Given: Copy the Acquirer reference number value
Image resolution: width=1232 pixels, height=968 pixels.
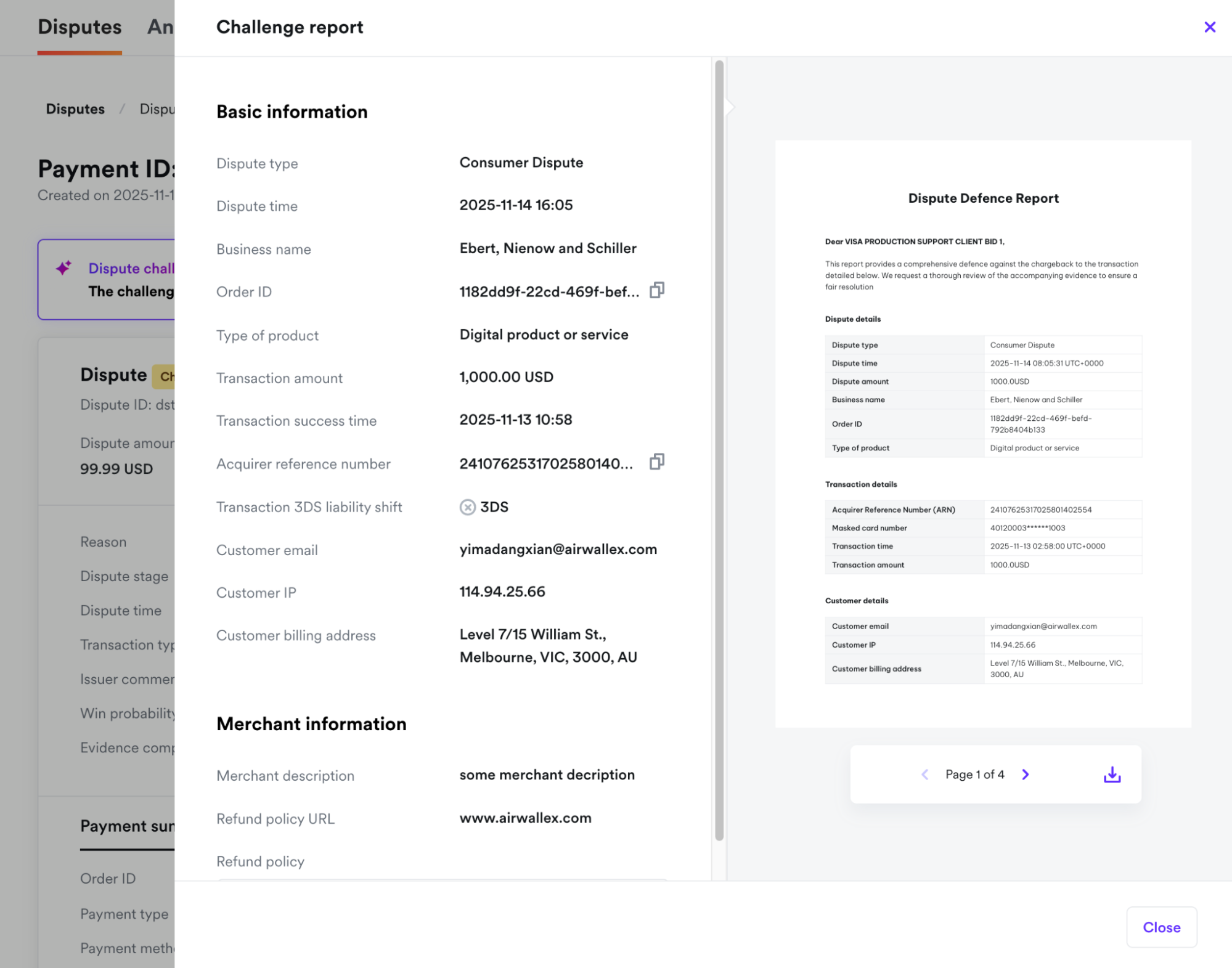Looking at the screenshot, I should [x=656, y=462].
